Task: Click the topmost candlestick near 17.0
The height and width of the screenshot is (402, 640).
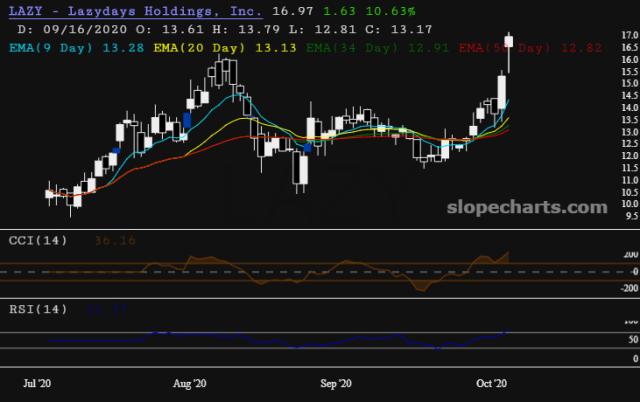Action: [510, 41]
